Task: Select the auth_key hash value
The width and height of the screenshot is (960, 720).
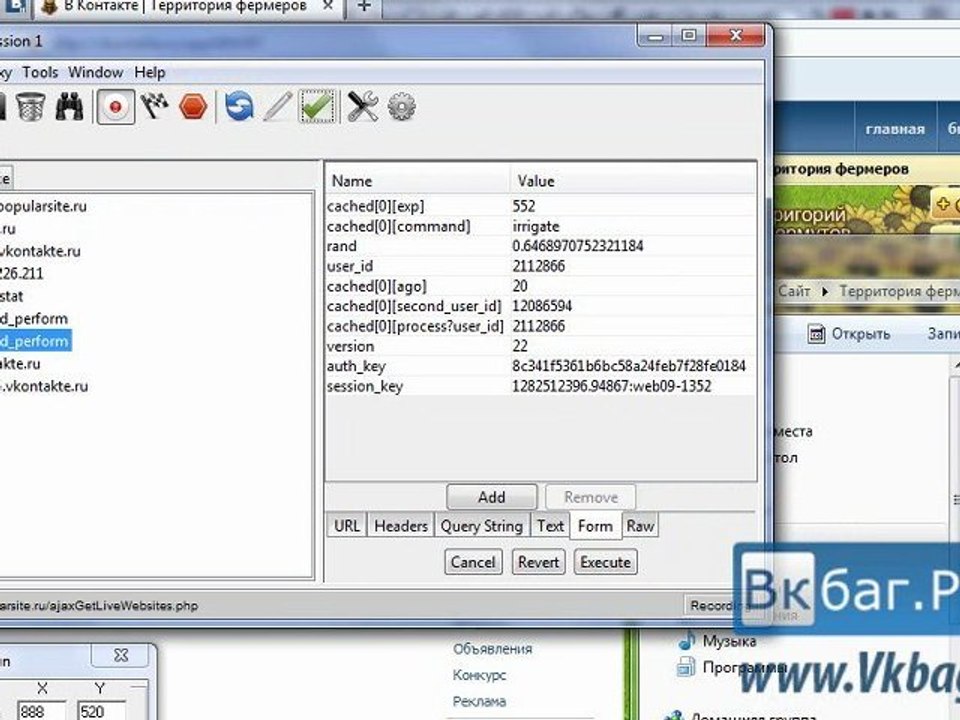Action: point(629,366)
